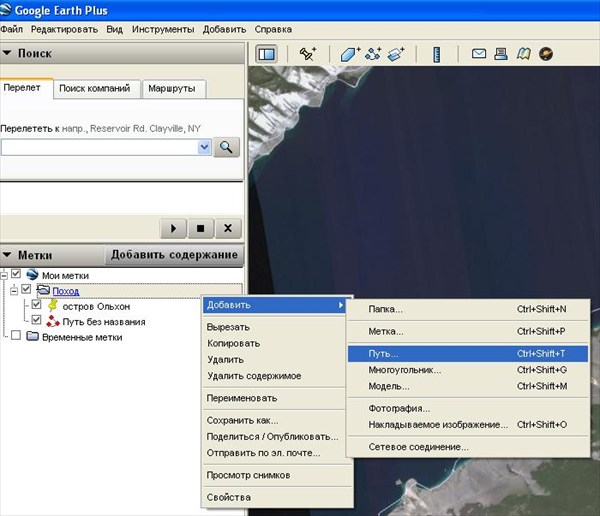This screenshot has width=600, height=516.
Task: Click the yellow pushpin icon of остров Ольхон
Action: pos(52,305)
